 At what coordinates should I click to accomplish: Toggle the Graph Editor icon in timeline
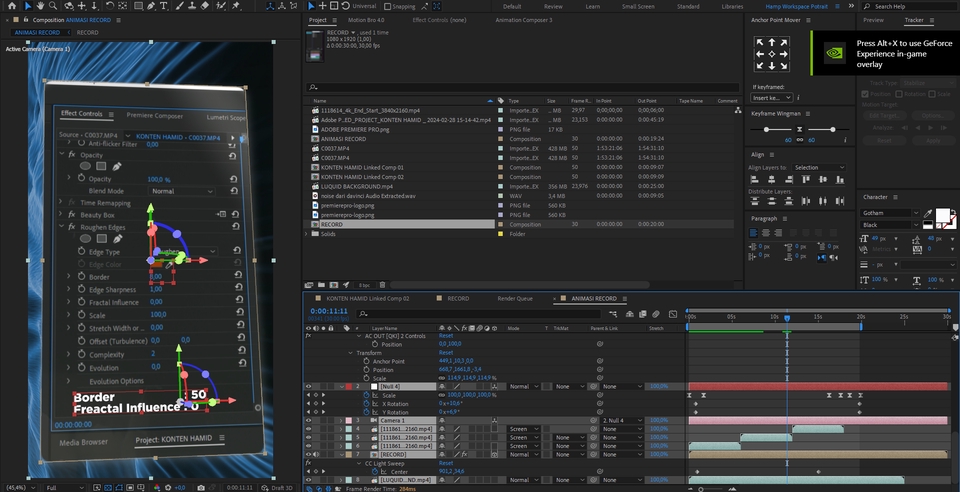coord(673,314)
